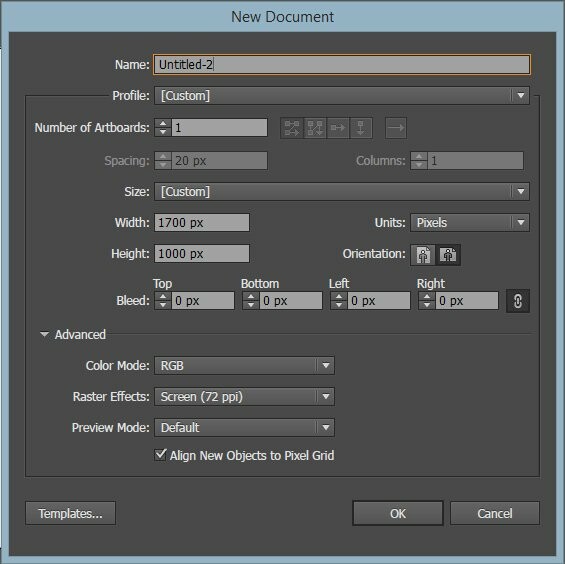Click the disabled Spacing field
The image size is (565, 564).
click(x=219, y=161)
